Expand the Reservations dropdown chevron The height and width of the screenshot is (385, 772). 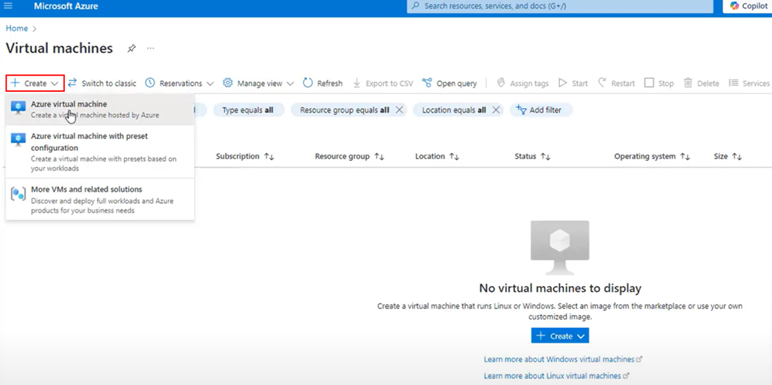[x=210, y=84]
